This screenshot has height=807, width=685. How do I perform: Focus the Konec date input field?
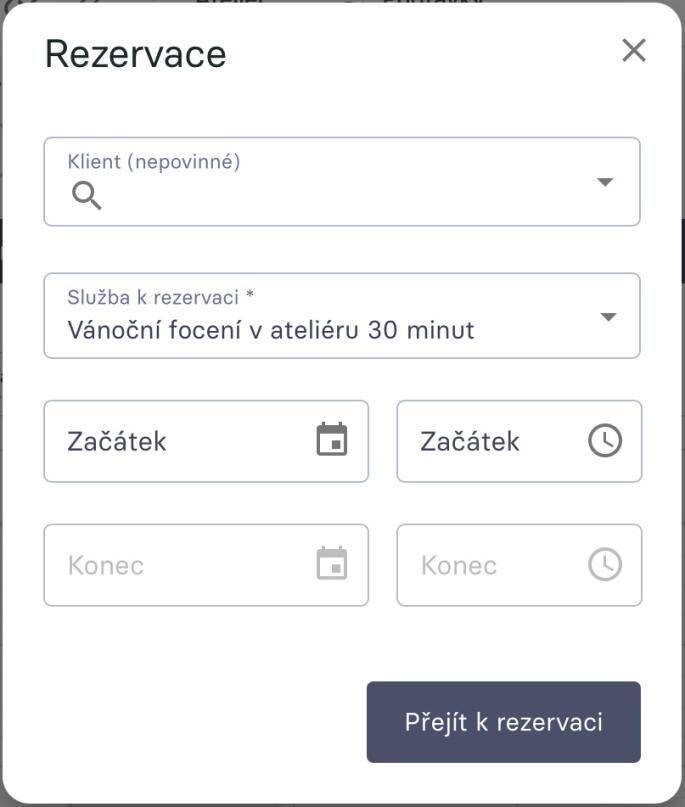pyautogui.click(x=180, y=566)
